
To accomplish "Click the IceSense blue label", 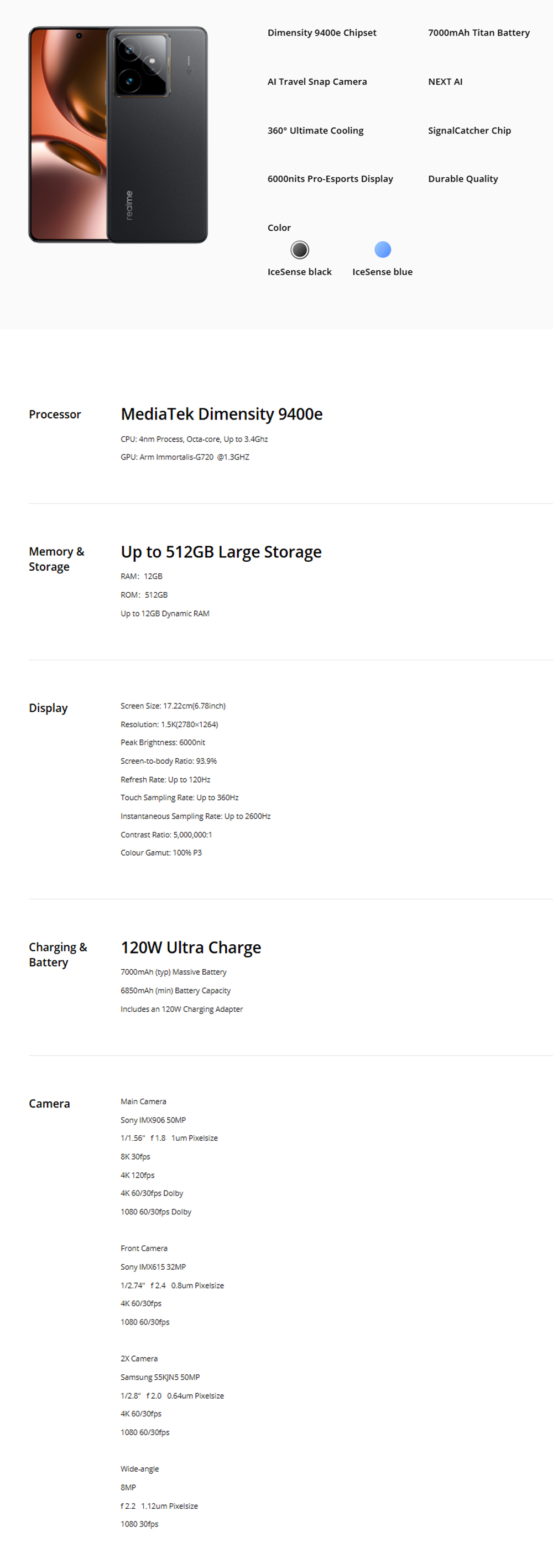I will click(382, 272).
